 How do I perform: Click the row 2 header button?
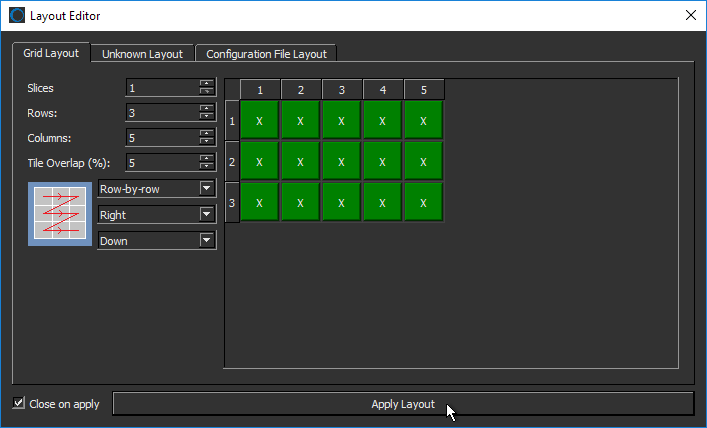[232, 162]
